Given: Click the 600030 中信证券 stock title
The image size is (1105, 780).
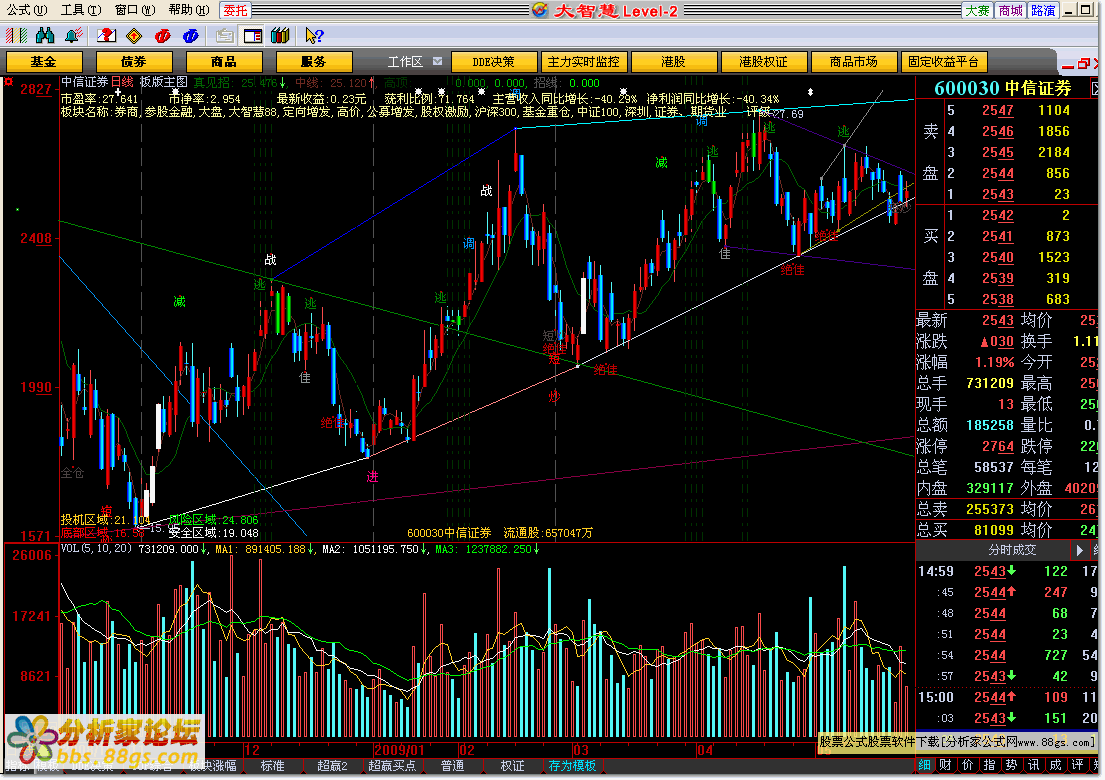Looking at the screenshot, I should tap(1002, 88).
